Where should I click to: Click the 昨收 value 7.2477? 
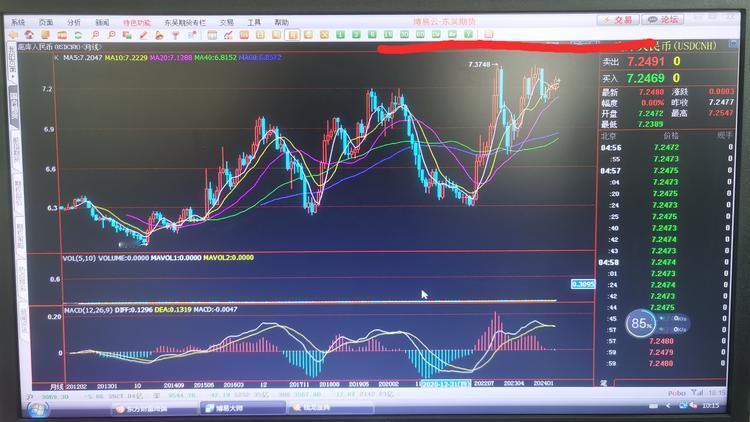tap(721, 102)
